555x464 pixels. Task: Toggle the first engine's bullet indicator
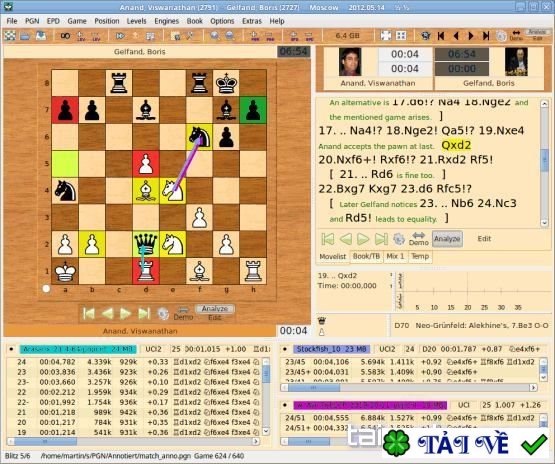[11, 349]
